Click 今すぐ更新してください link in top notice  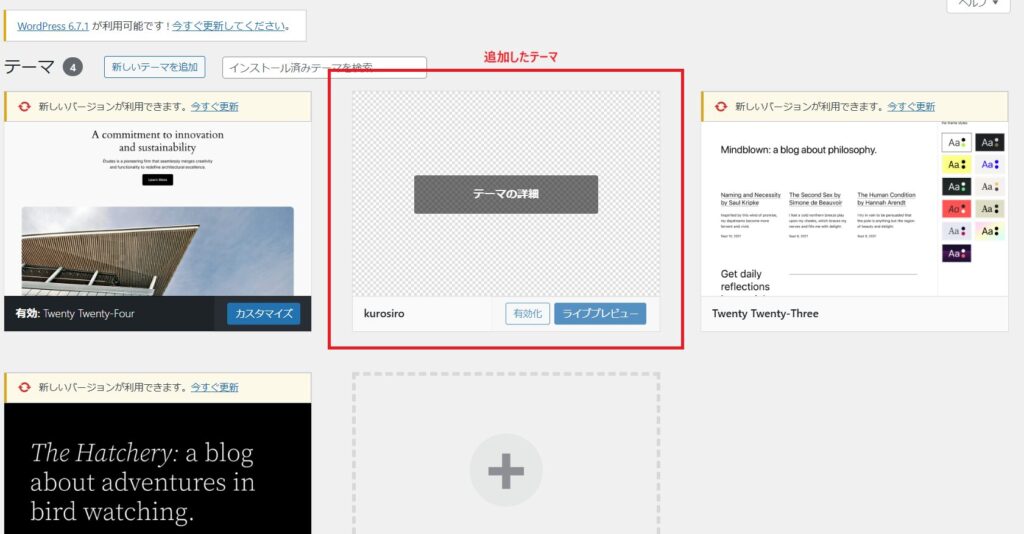[228, 25]
